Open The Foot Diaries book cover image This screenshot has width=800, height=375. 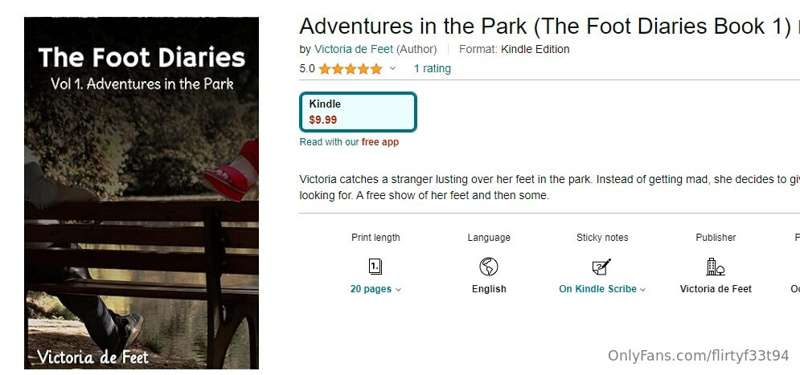(141, 193)
